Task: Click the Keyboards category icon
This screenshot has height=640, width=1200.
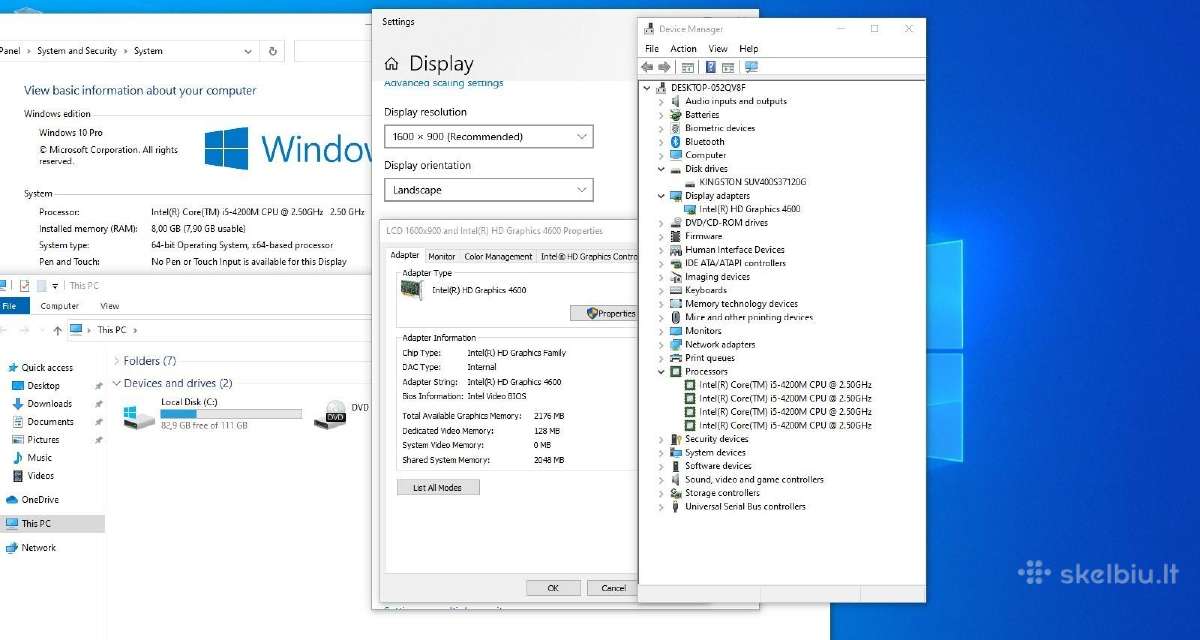Action: click(x=676, y=290)
